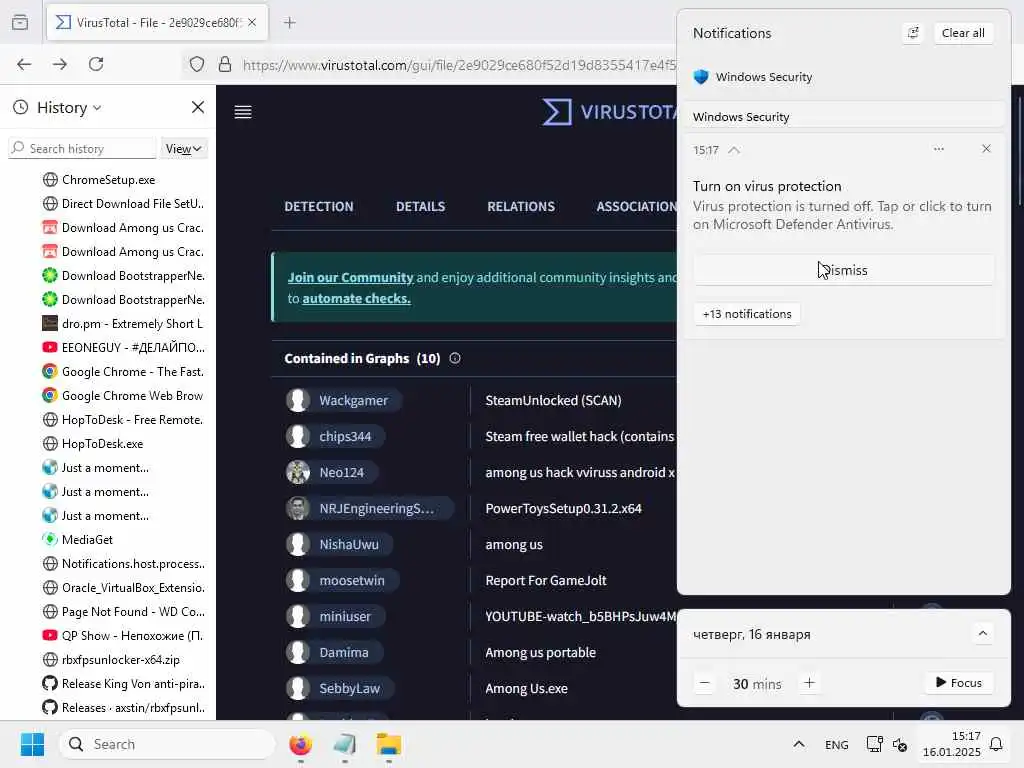Open rbxfpsunlocker-x64.zip history entry
The height and width of the screenshot is (768, 1024).
point(121,660)
